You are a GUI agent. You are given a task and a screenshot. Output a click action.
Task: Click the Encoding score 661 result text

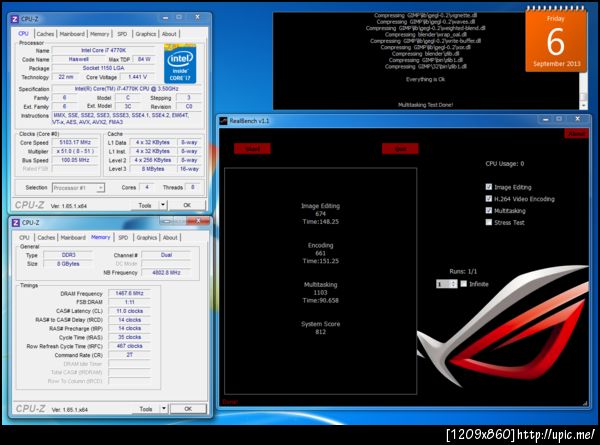pos(320,253)
